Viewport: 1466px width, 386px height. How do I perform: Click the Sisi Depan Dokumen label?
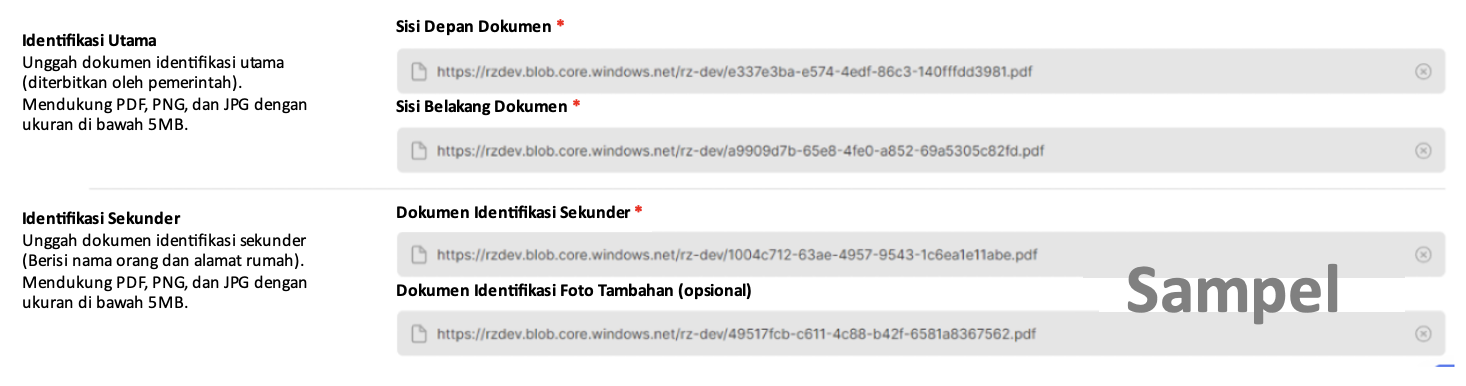[474, 26]
